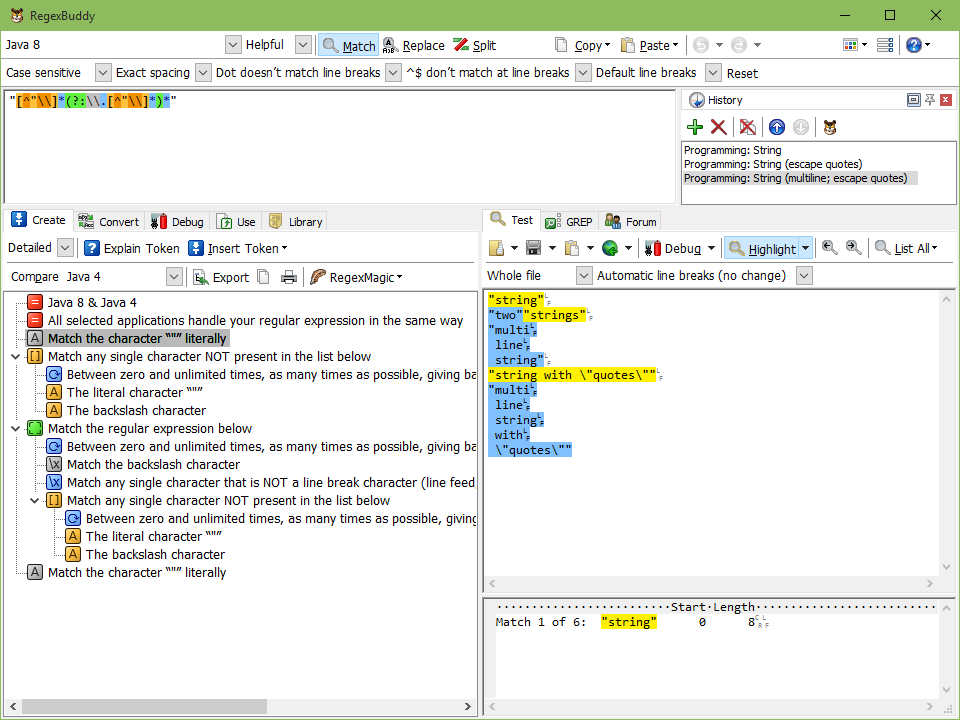960x720 pixels.
Task: Click the Explain Token button
Action: click(131, 248)
